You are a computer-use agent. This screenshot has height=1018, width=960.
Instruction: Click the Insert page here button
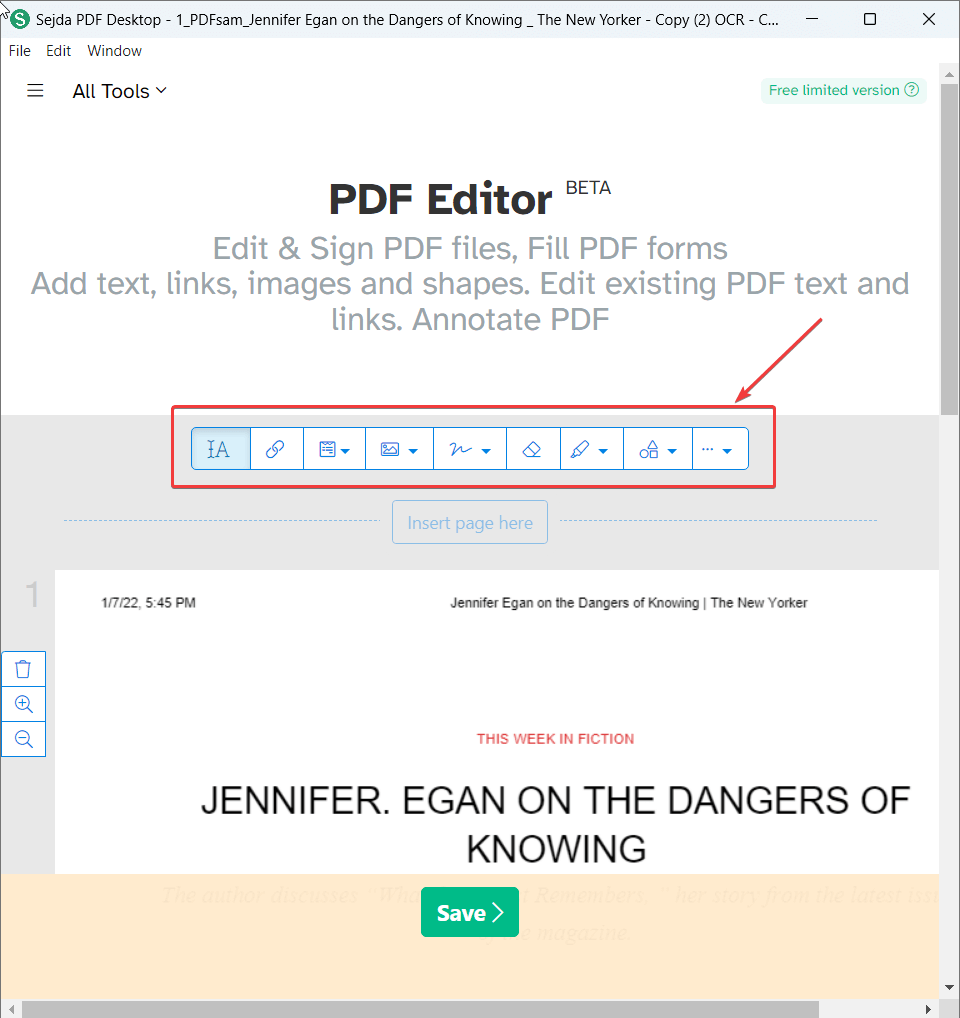(470, 523)
